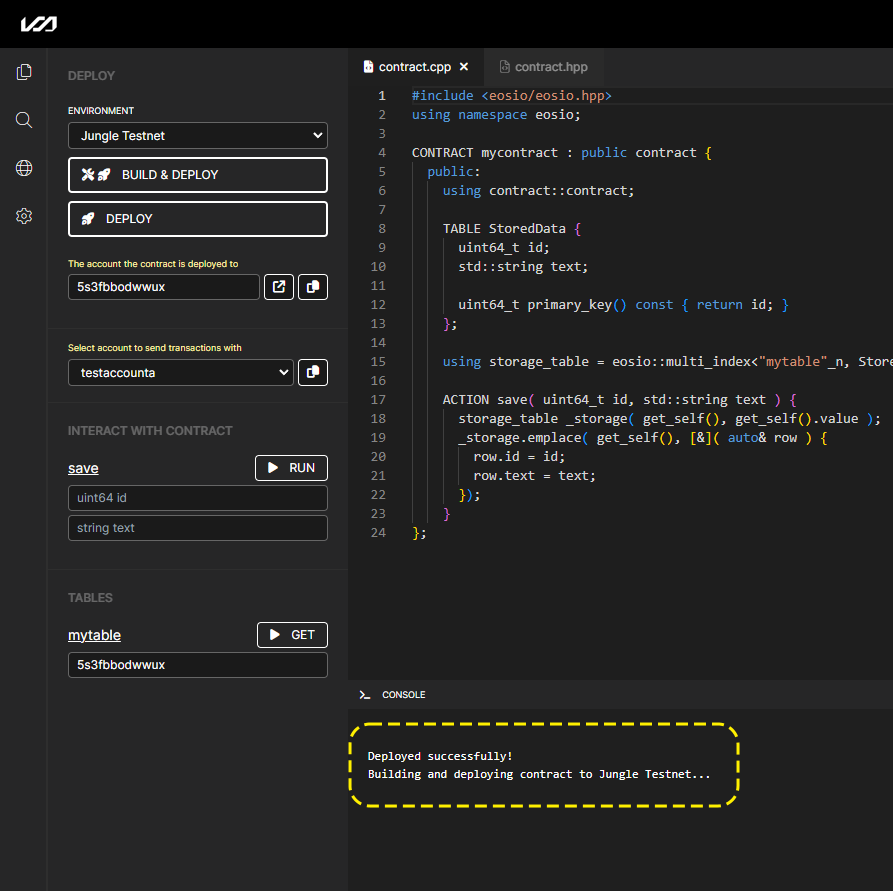This screenshot has width=893, height=891.
Task: Click code line '#include <eosio/eosio.hpp>'
Action: point(511,96)
